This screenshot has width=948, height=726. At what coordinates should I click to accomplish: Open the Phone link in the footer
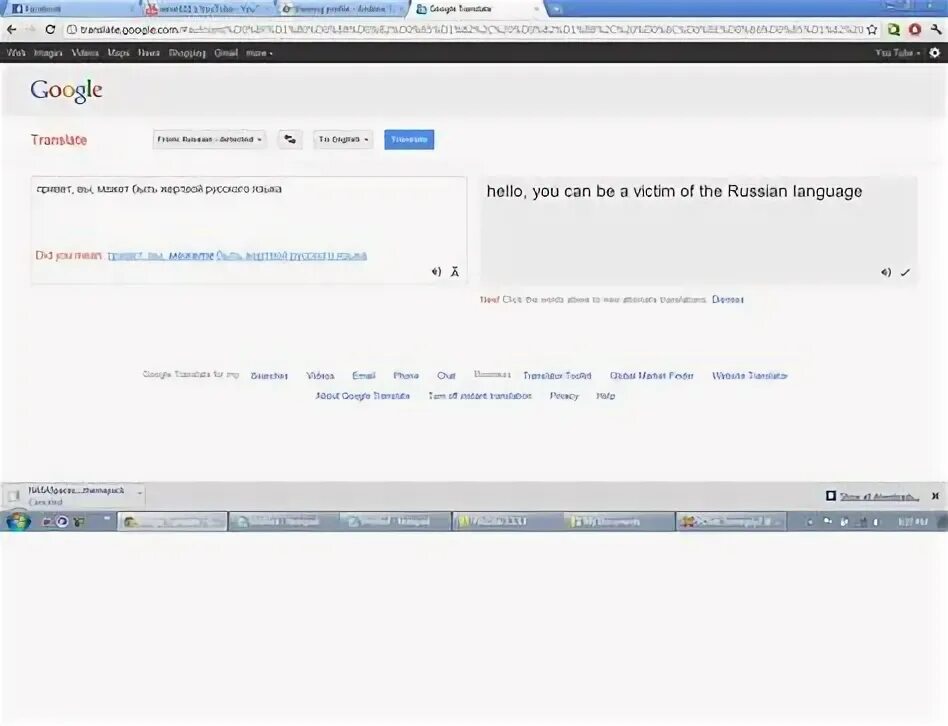click(406, 376)
